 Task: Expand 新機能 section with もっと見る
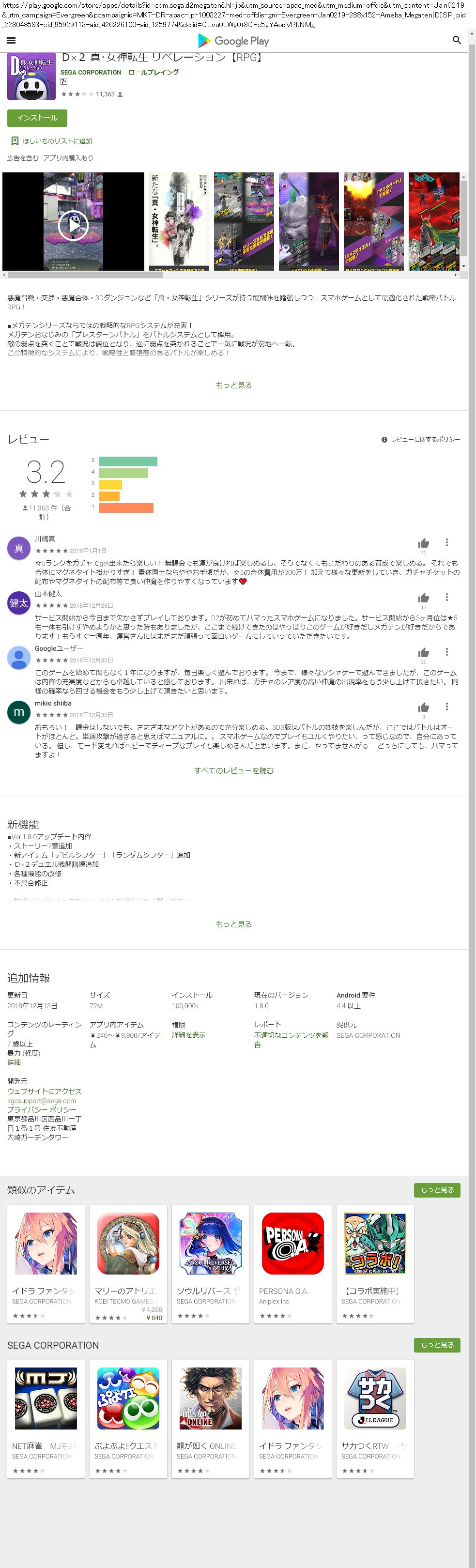(234, 924)
